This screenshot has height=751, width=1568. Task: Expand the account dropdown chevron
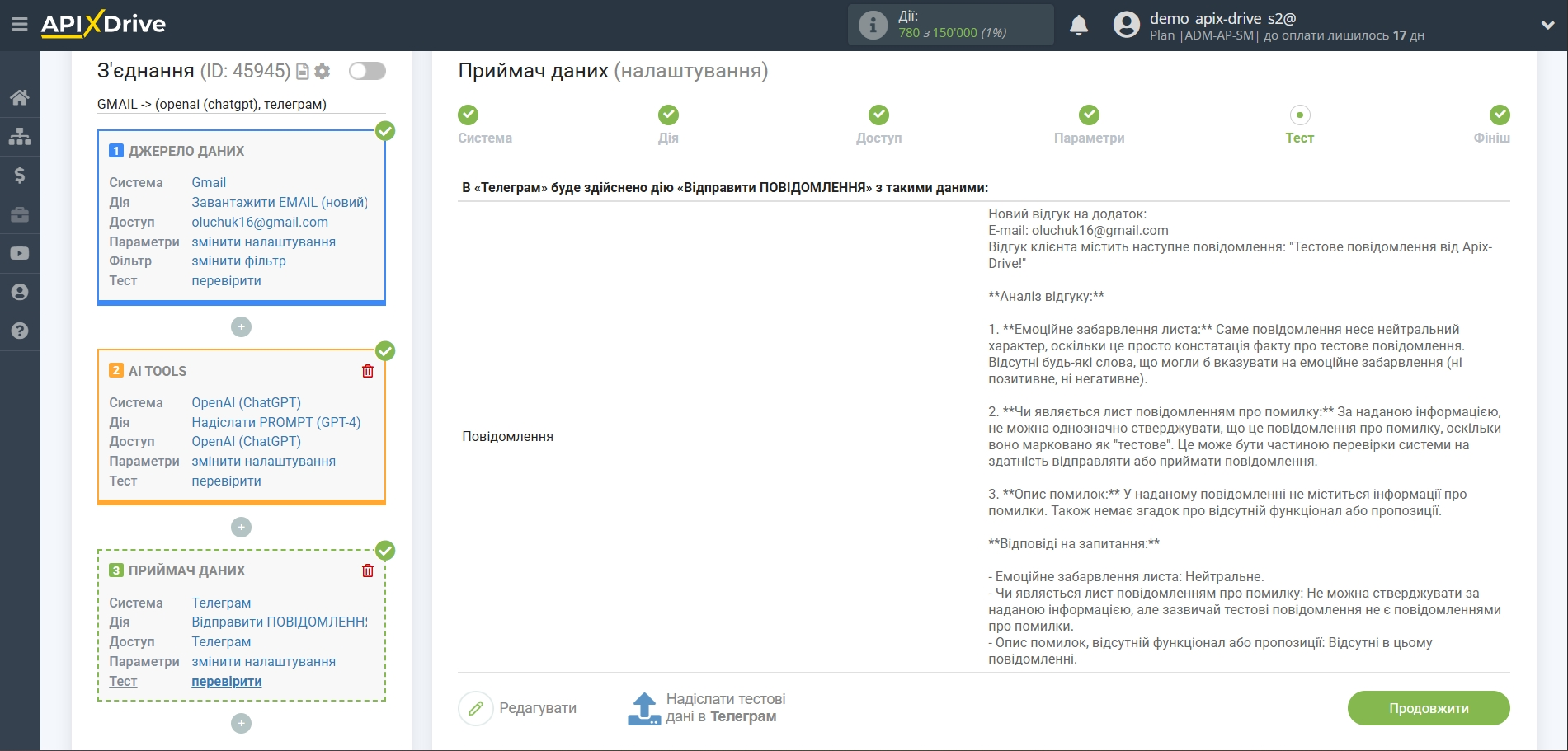(x=1547, y=26)
